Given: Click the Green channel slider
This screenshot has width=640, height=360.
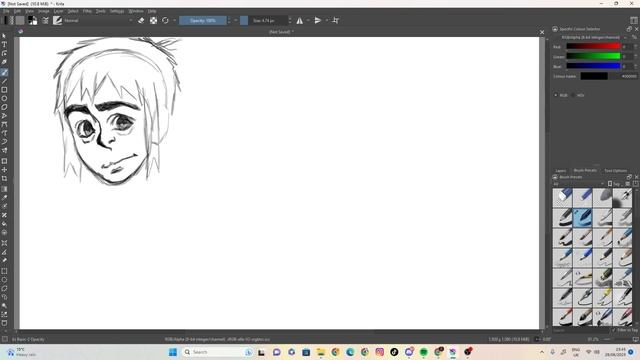Looking at the screenshot, I should (593, 56).
